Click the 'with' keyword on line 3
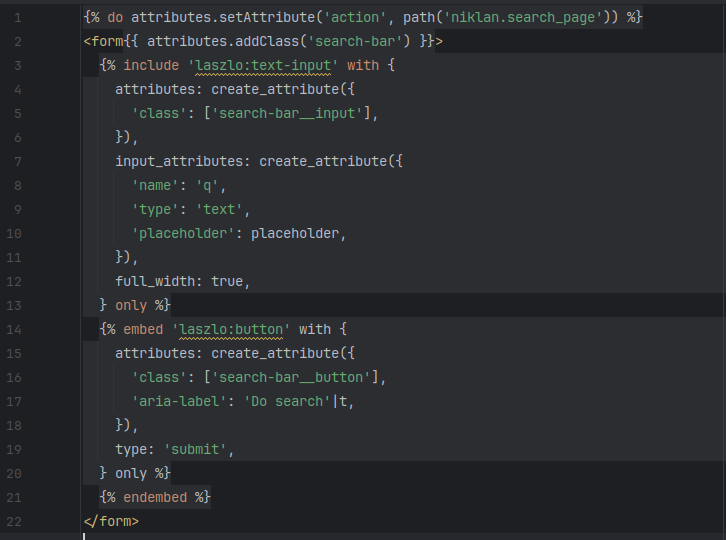 tap(363, 65)
